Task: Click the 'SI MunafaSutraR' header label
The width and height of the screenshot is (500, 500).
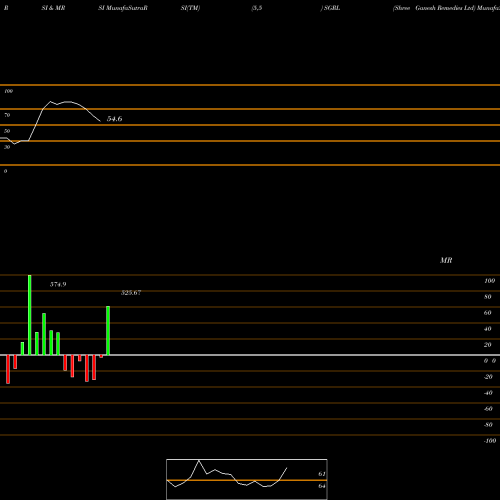Action: coord(123,8)
